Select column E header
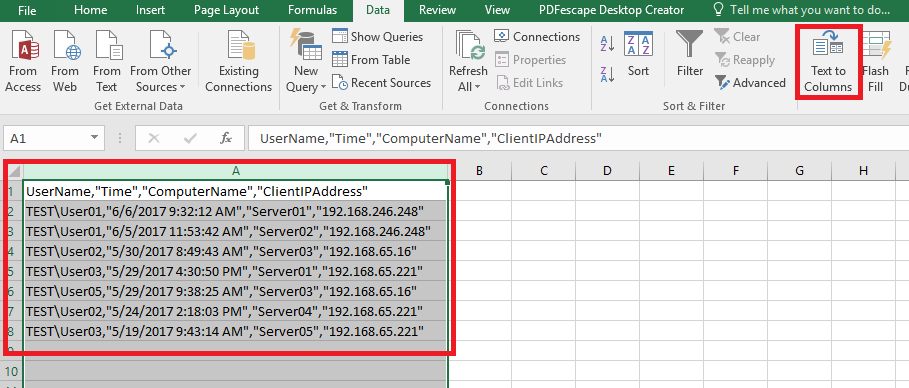 (671, 171)
